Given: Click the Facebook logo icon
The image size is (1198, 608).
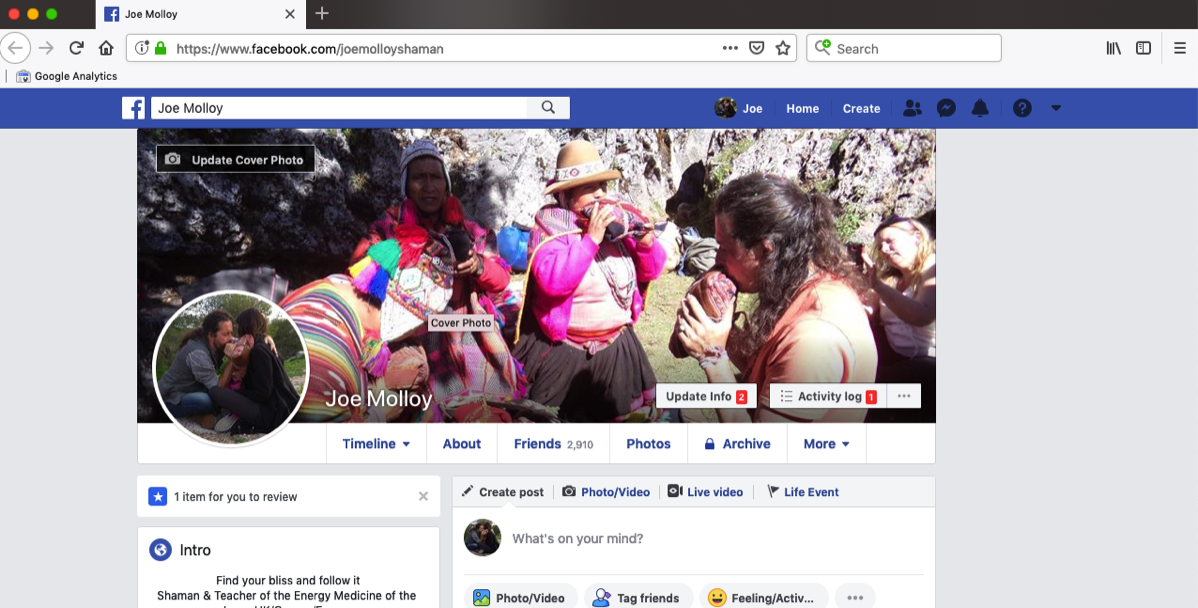Looking at the screenshot, I should [x=134, y=108].
